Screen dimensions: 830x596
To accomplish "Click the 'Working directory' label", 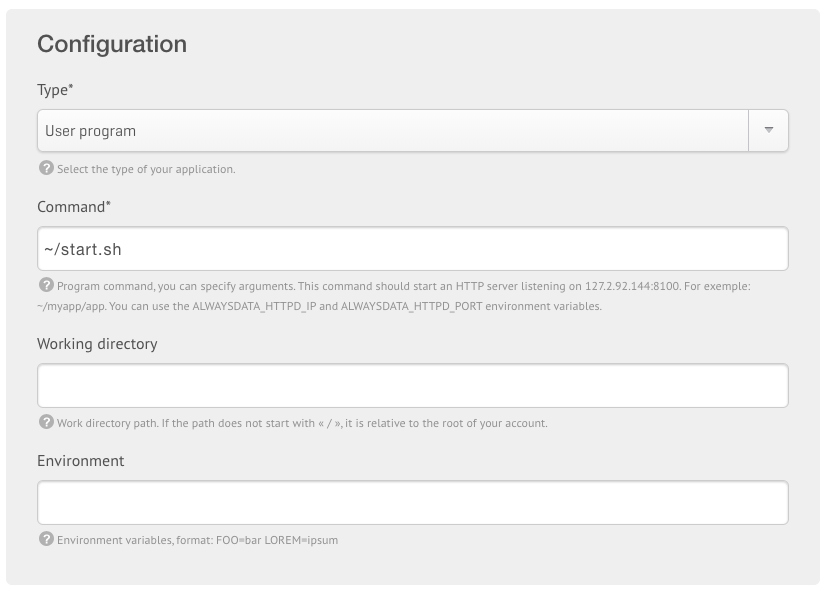I will click(96, 344).
